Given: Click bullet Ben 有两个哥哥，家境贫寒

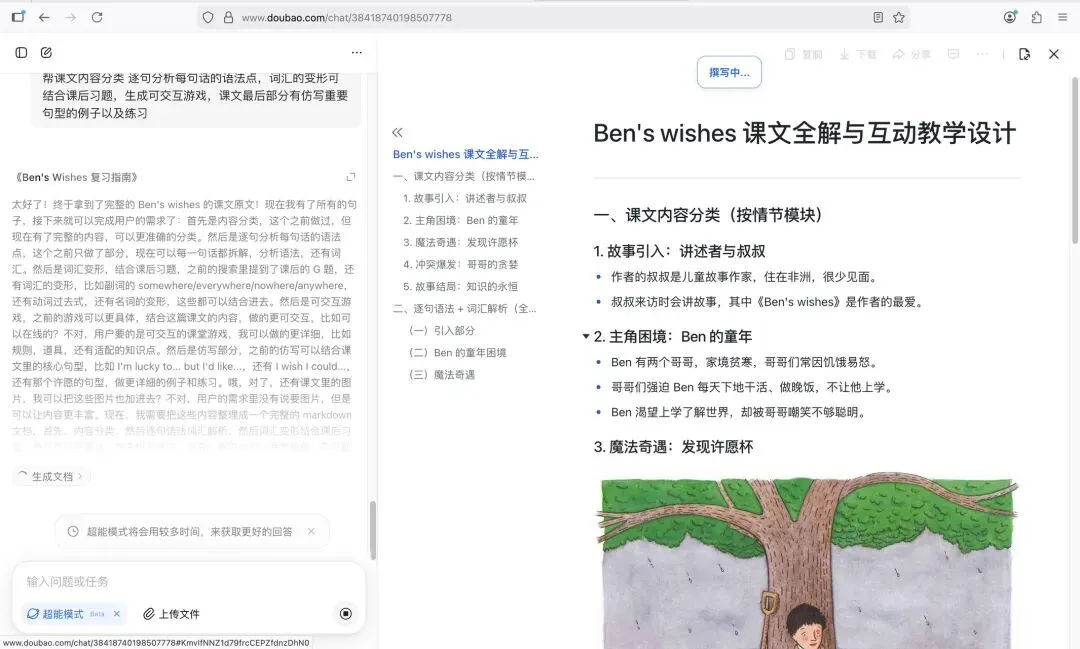Looking at the screenshot, I should click(745, 362).
